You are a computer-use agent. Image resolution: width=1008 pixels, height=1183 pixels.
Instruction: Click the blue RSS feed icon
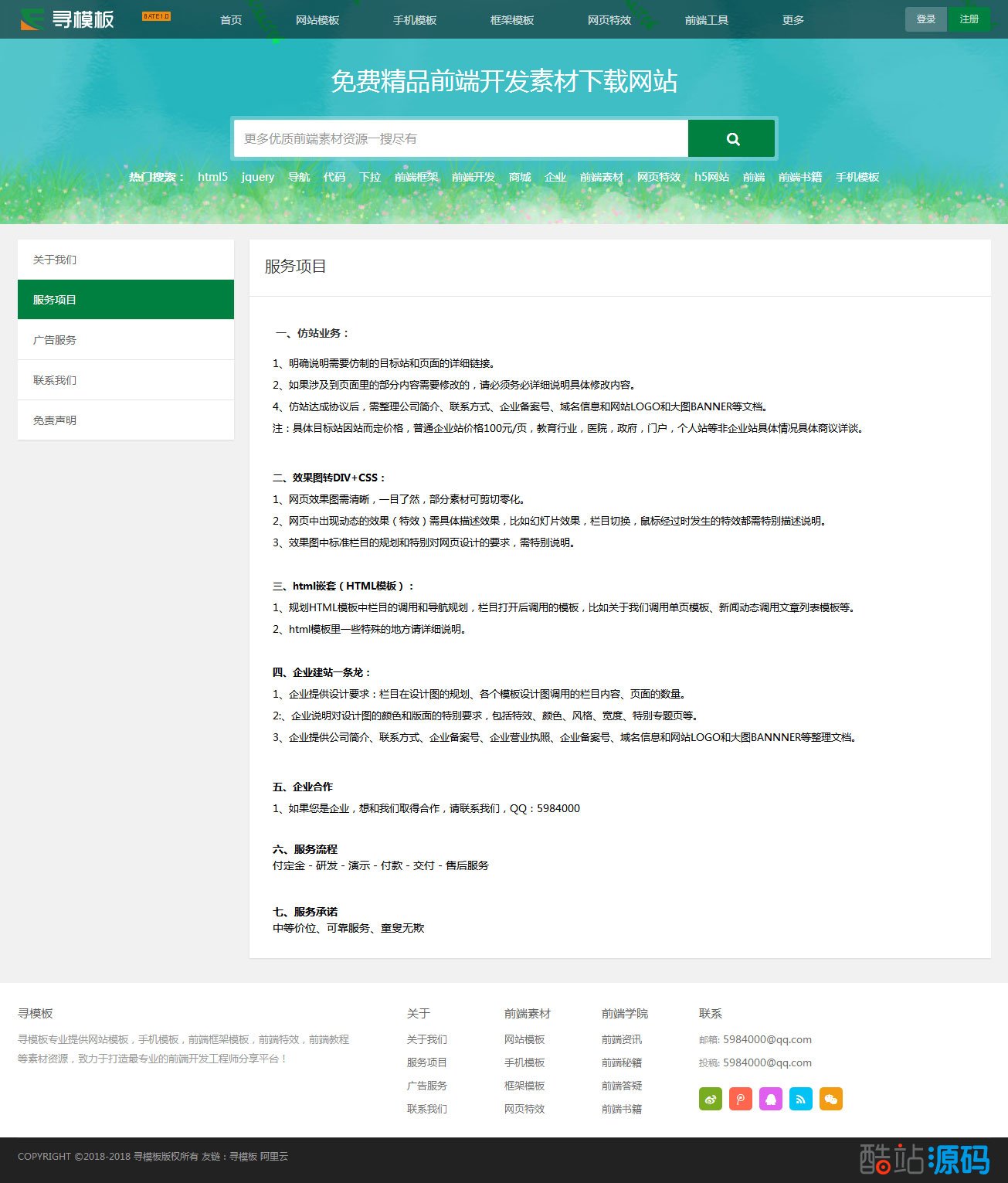[x=800, y=1099]
